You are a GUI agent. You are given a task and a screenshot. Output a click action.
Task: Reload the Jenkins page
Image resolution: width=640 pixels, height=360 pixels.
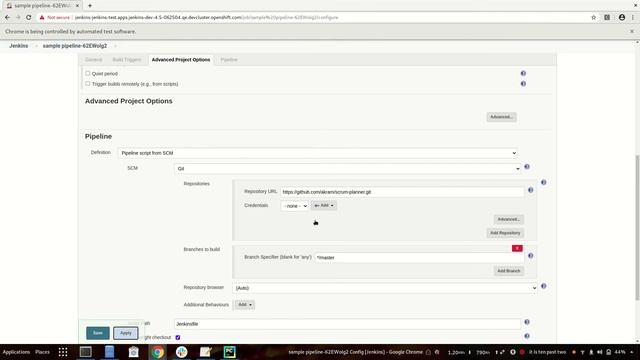point(29,18)
